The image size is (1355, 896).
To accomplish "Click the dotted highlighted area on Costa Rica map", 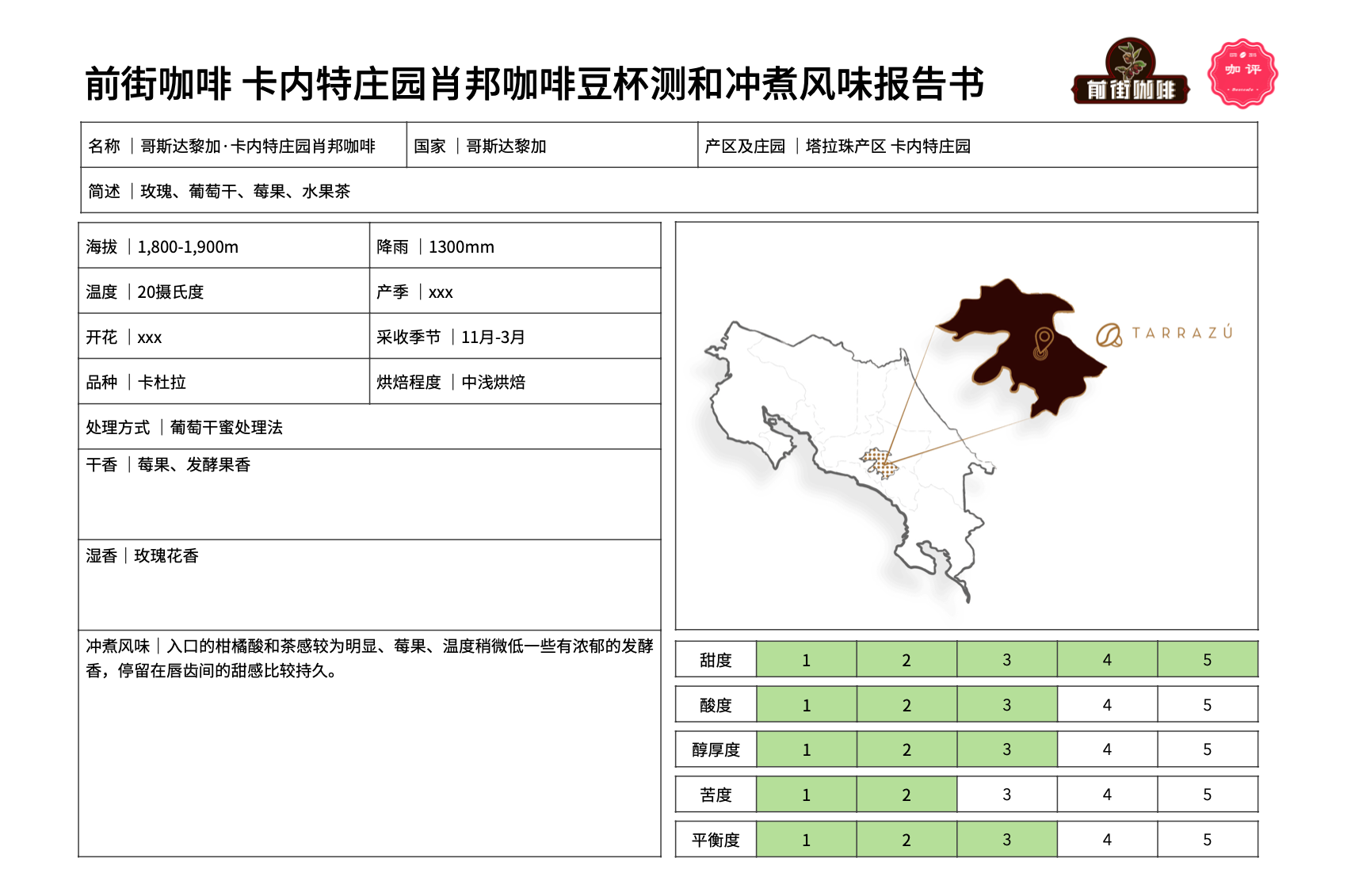I will [880, 463].
